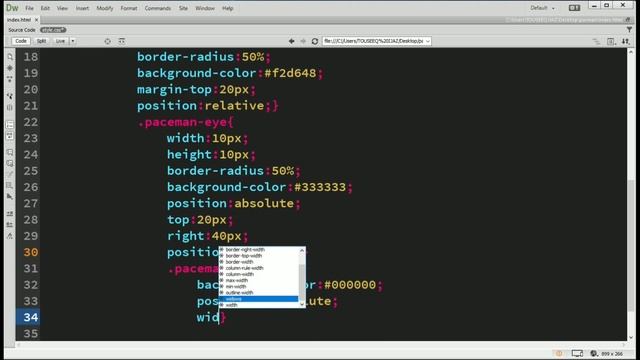Toggle the Word Wrap button in coding toolbar
This screenshot has height=360, width=640.
[x=10, y=136]
